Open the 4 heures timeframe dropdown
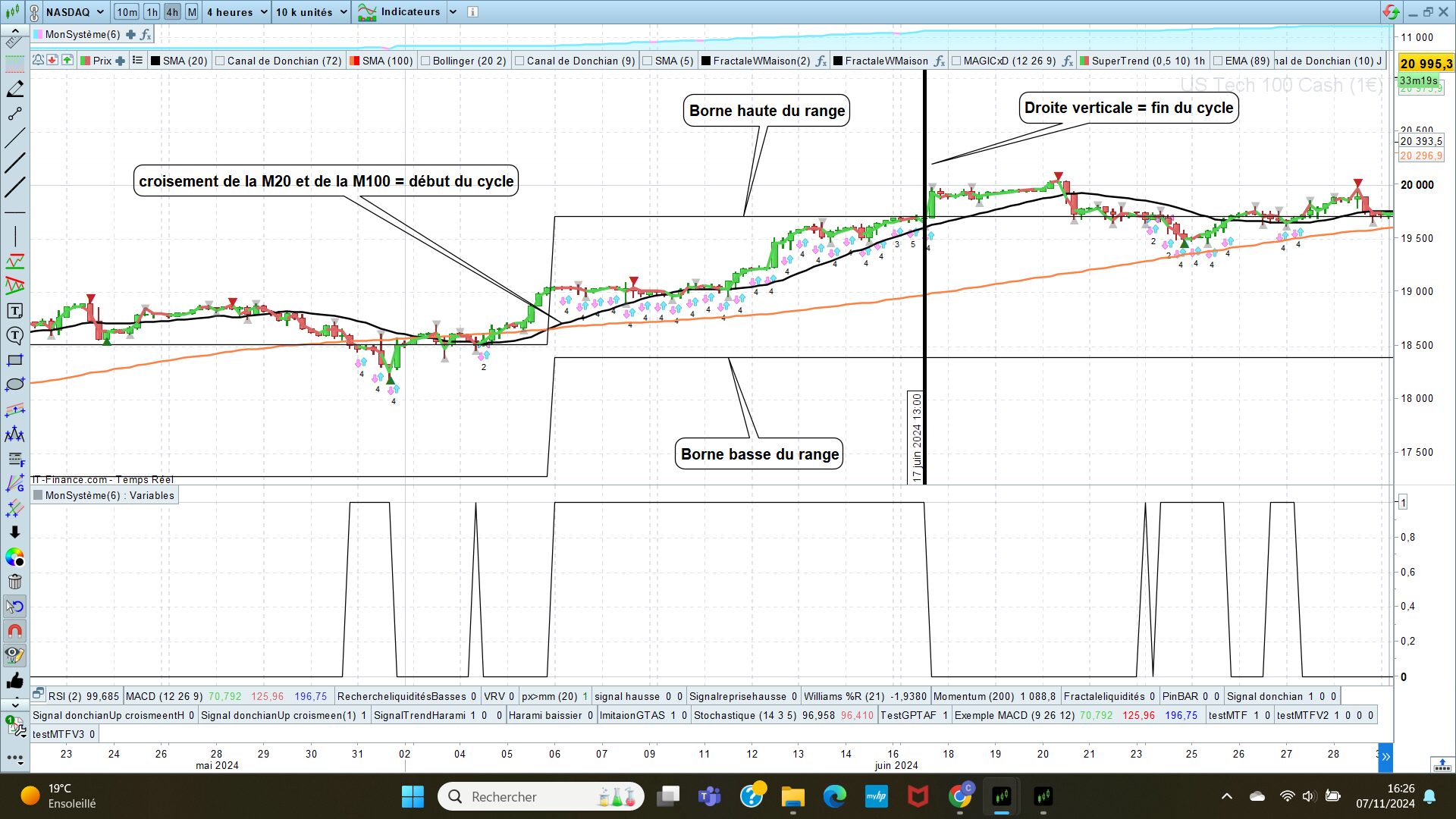 (x=264, y=12)
